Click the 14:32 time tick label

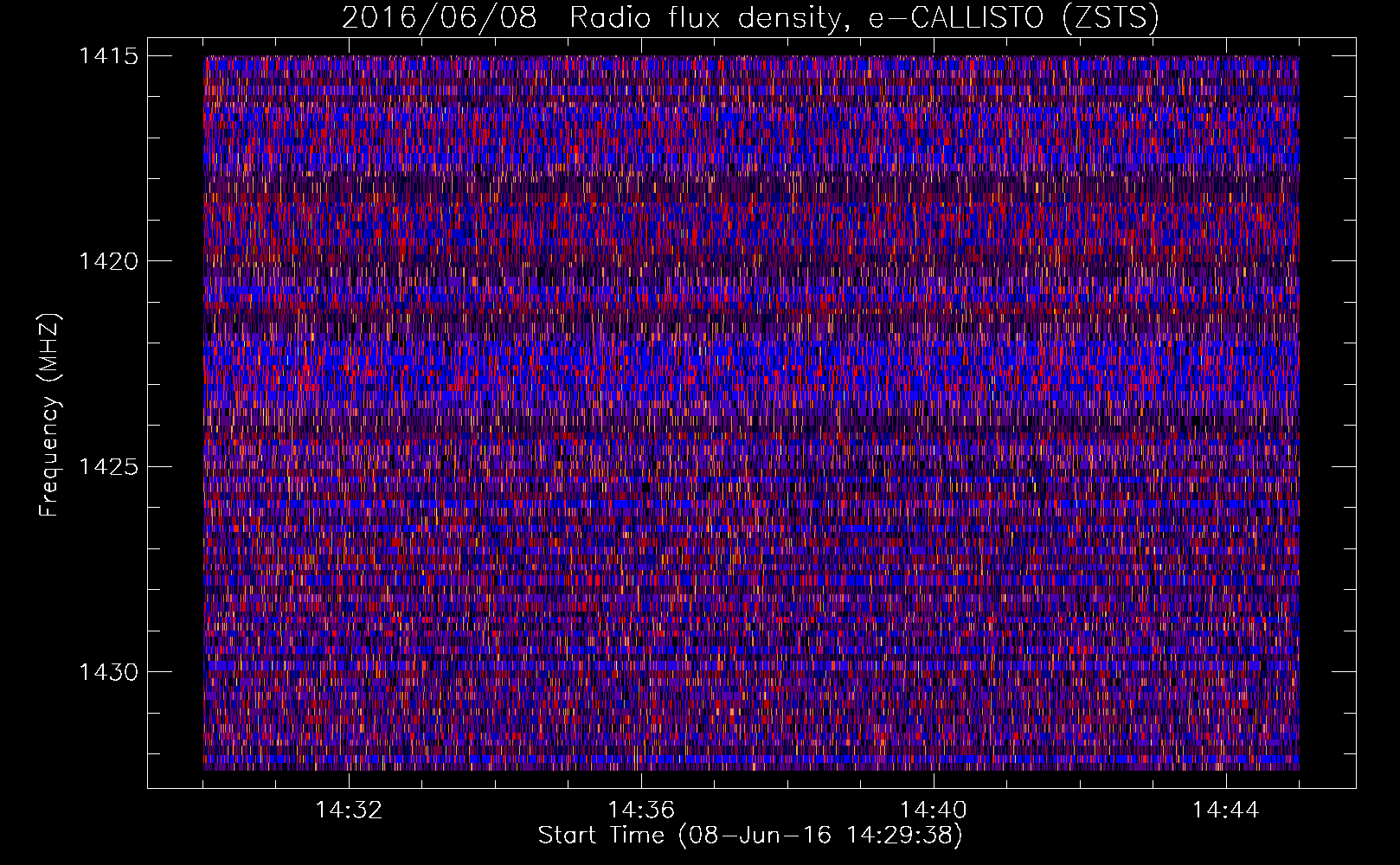tap(349, 810)
